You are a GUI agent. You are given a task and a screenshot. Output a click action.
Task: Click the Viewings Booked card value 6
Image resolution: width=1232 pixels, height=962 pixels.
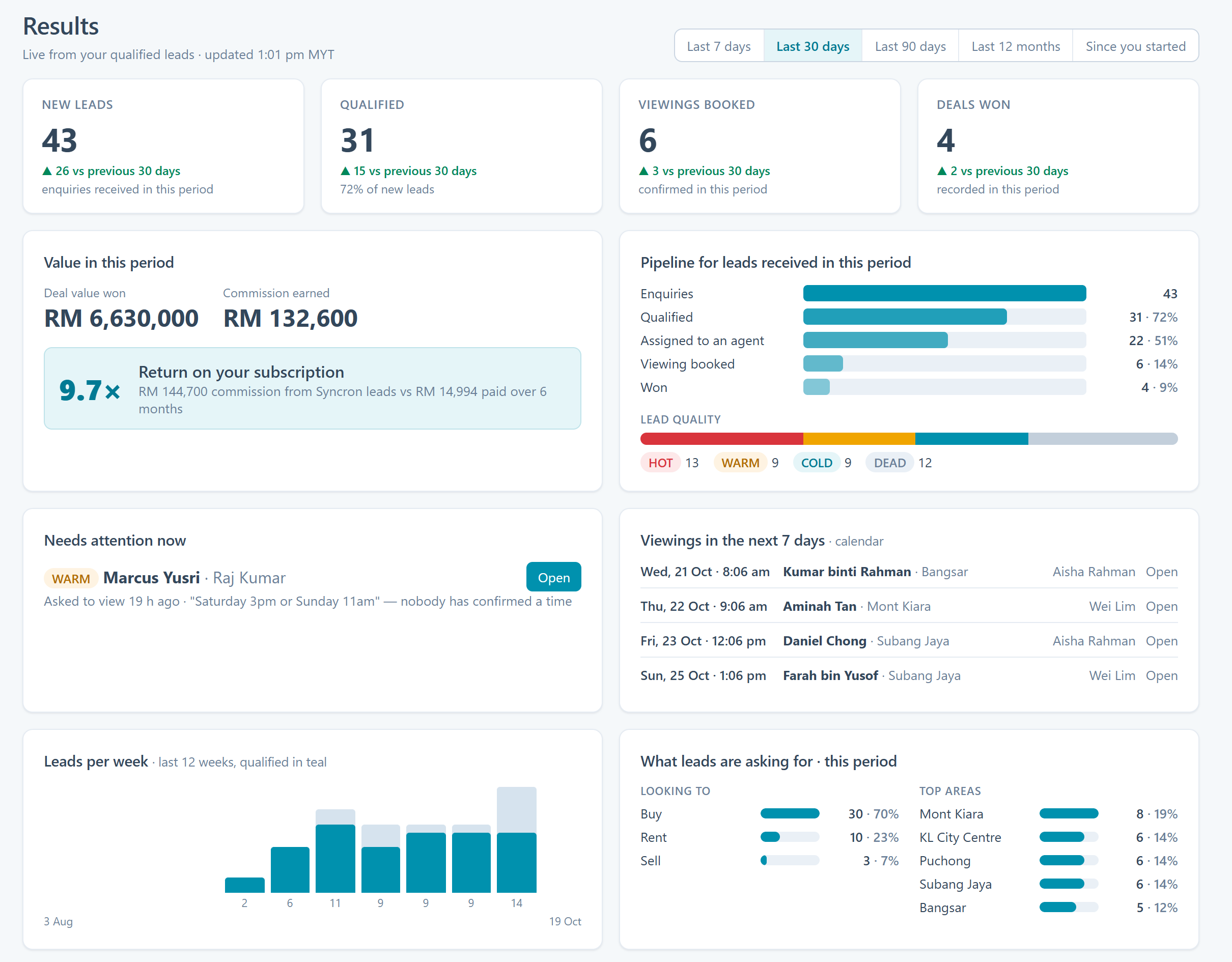tap(648, 140)
